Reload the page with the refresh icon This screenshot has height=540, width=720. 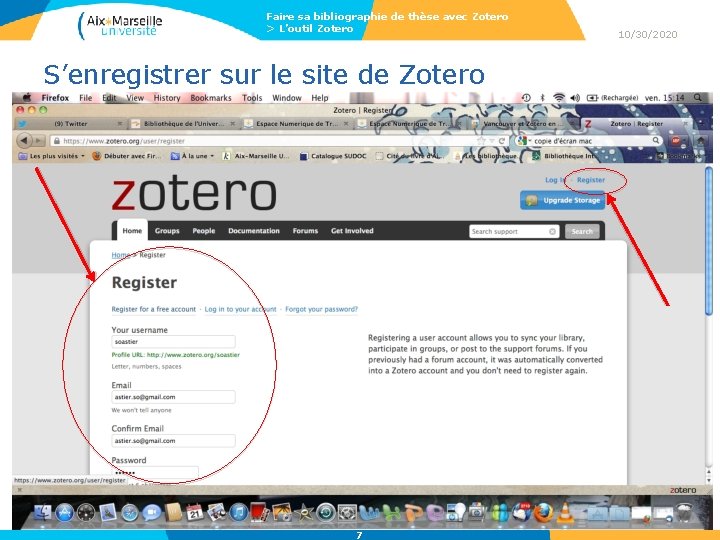pyautogui.click(x=502, y=141)
